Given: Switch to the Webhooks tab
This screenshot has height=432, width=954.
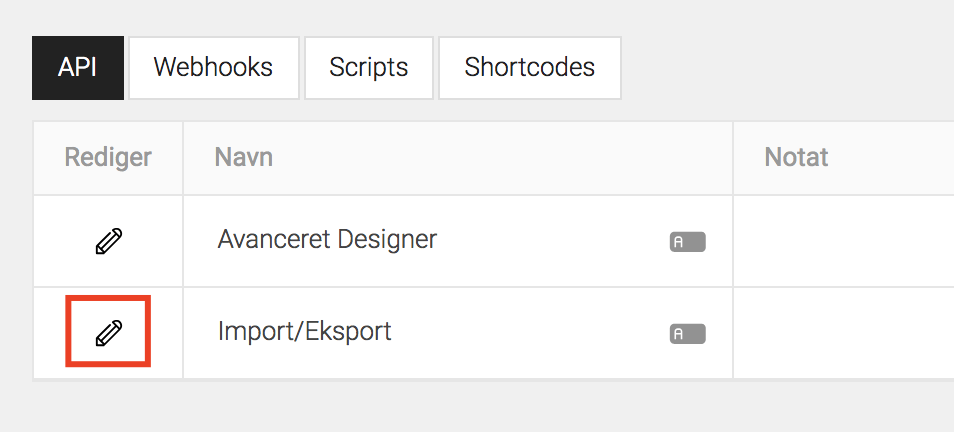Looking at the screenshot, I should (x=214, y=68).
